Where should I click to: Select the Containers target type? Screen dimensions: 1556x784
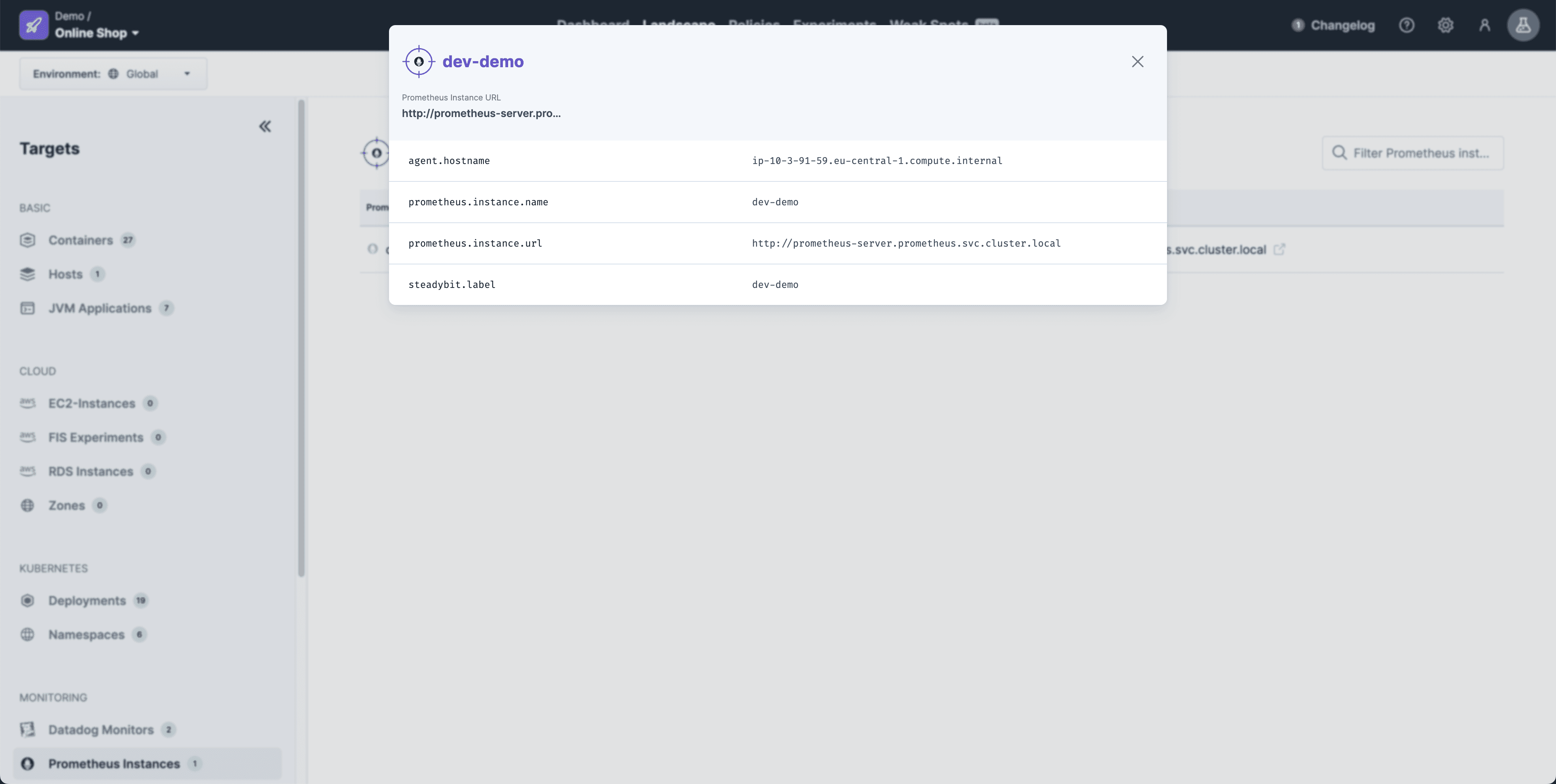80,240
